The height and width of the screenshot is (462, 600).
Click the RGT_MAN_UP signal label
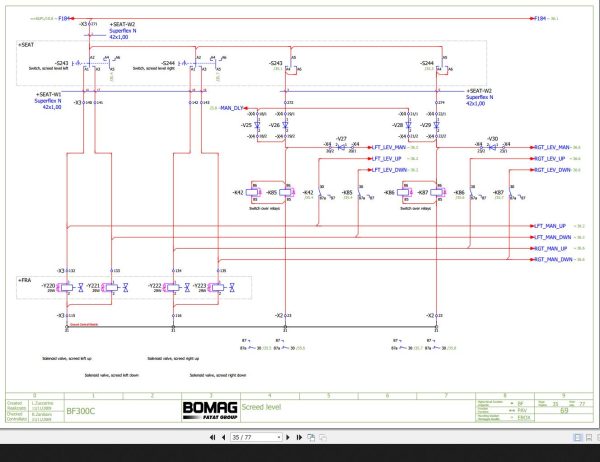click(x=551, y=248)
